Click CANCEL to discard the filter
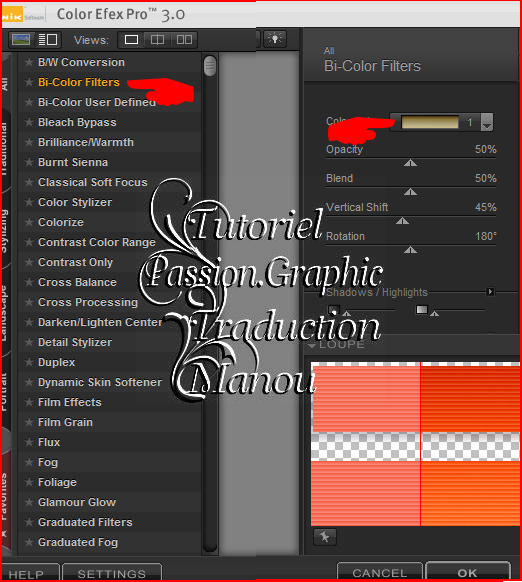This screenshot has width=522, height=582. [x=379, y=572]
